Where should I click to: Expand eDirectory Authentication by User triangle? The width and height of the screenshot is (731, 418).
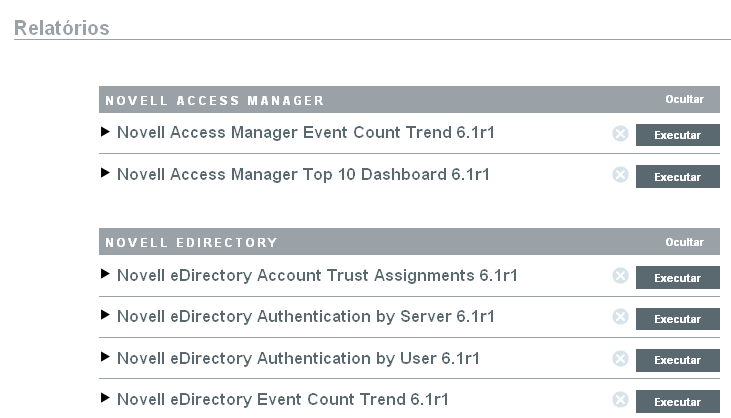(x=106, y=358)
